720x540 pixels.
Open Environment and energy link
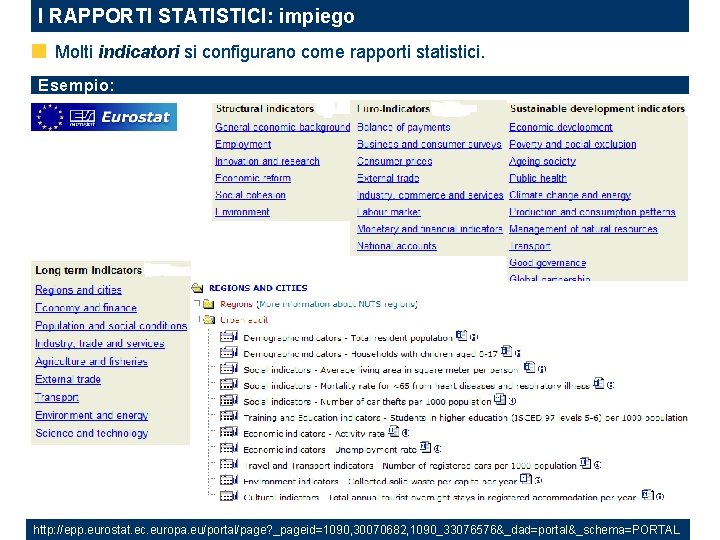coord(91,415)
